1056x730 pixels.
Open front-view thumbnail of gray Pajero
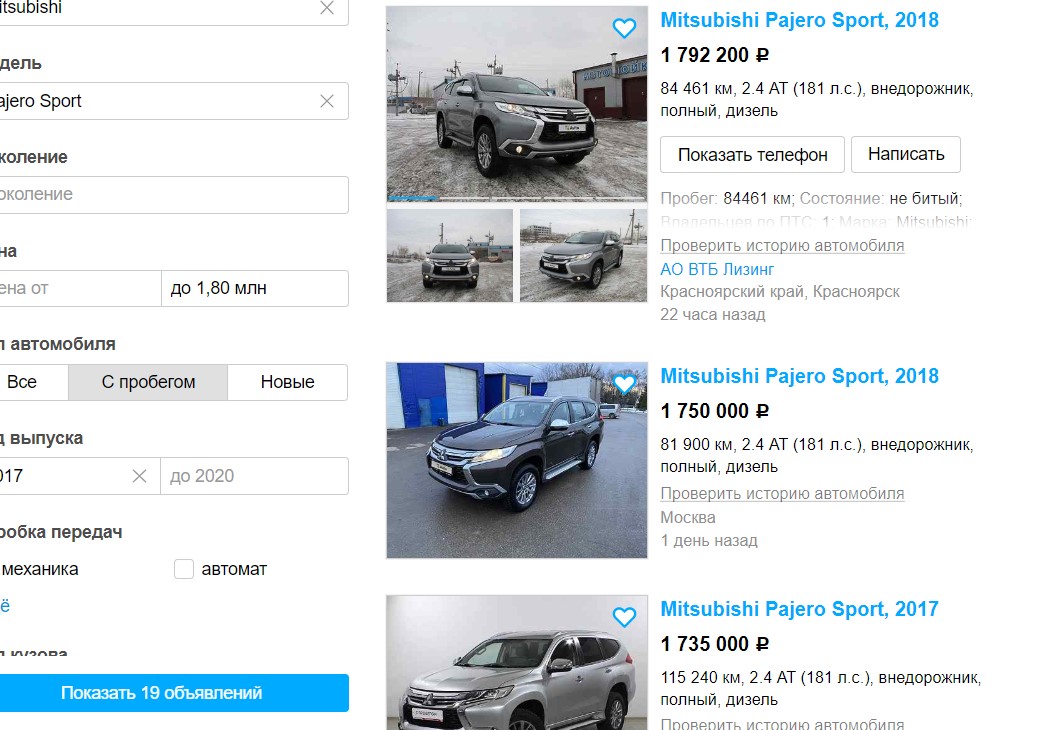[449, 256]
